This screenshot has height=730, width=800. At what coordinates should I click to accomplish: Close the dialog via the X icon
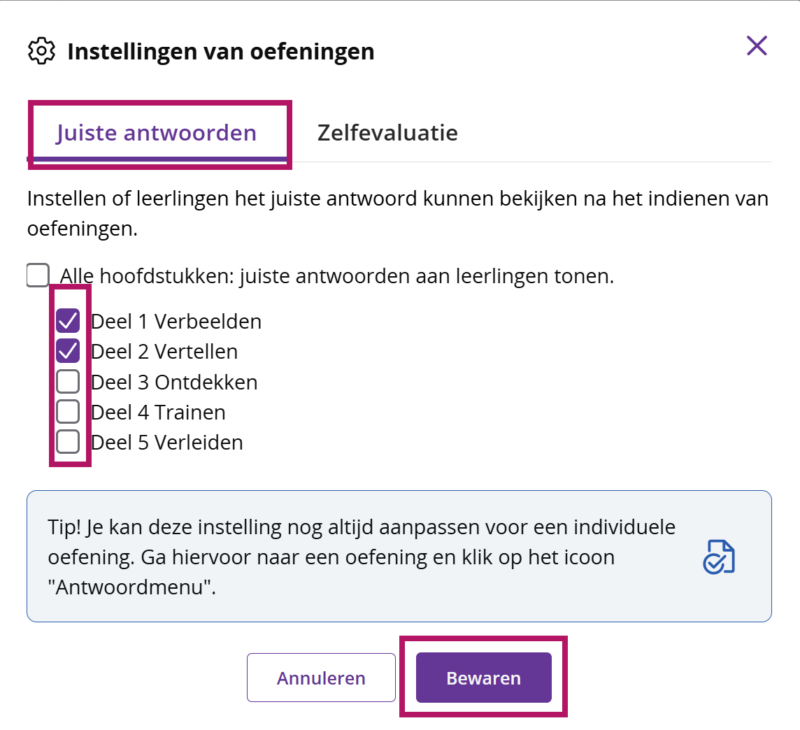pyautogui.click(x=757, y=46)
